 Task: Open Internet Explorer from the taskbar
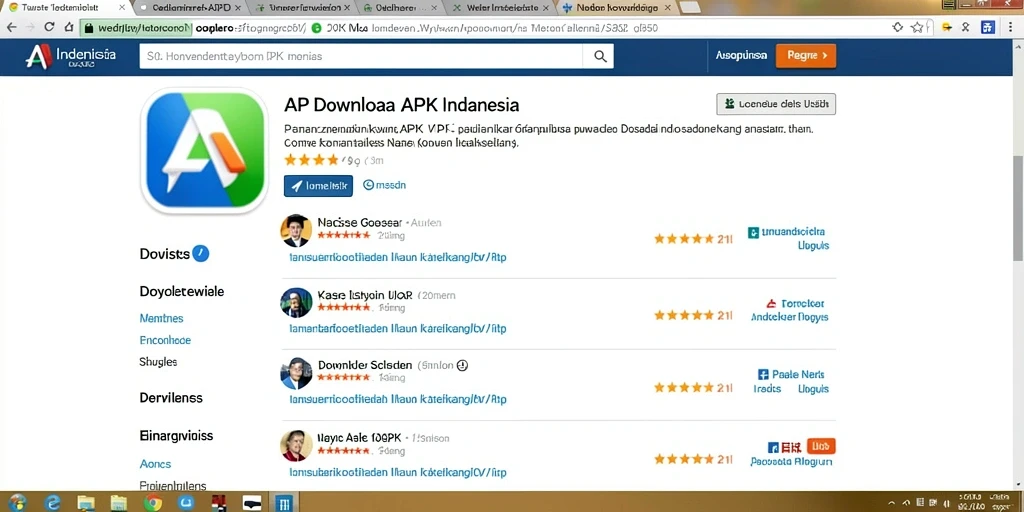(52, 502)
